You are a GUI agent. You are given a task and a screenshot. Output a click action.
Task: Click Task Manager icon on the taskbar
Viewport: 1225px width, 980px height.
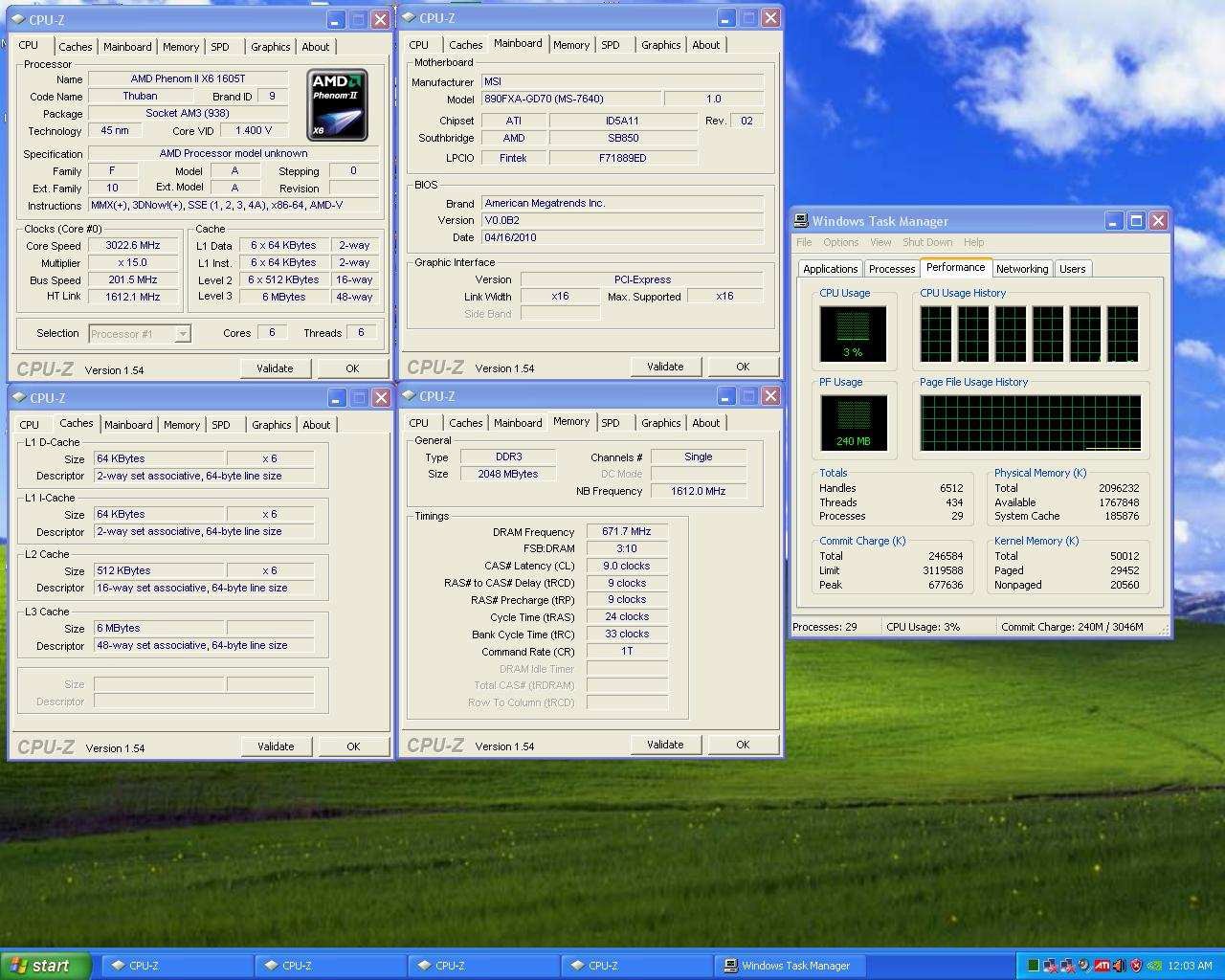(x=730, y=966)
